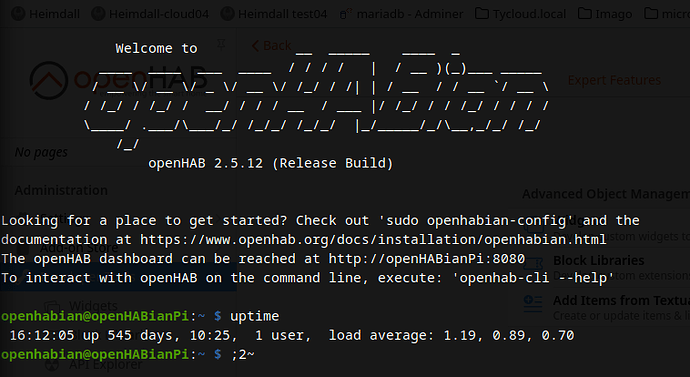The height and width of the screenshot is (377, 690).
Task: Click http://openHABianPi:8080 URL in terminal
Action: point(426,259)
